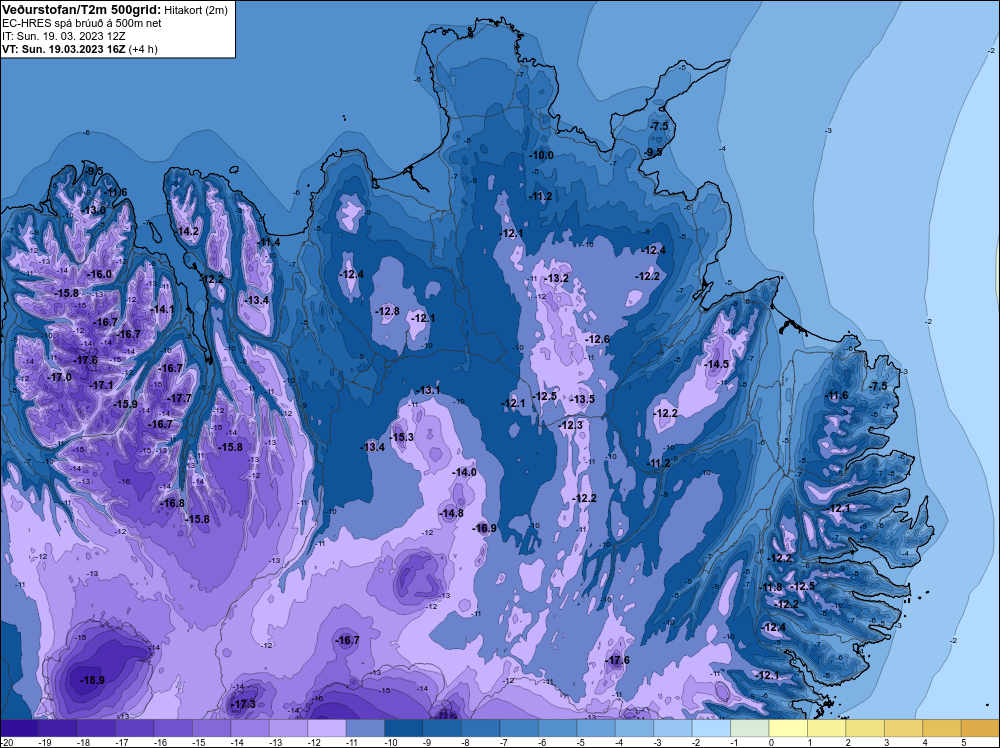The image size is (1000, 748).
Task: Click the -16.8 temperature label
Action: (x=172, y=503)
